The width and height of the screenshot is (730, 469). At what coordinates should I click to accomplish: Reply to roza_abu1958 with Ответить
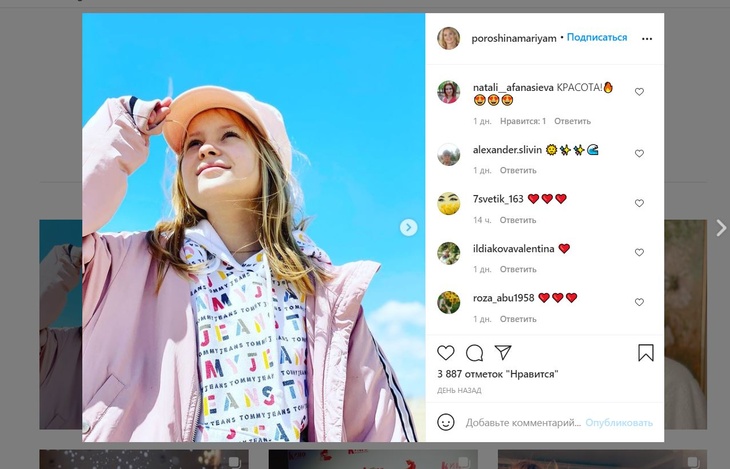[518, 319]
